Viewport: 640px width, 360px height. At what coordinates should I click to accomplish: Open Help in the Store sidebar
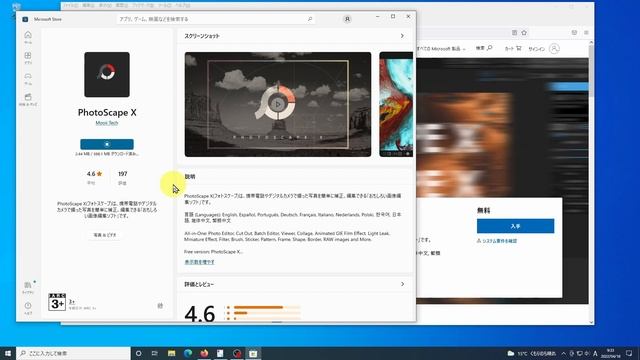[x=28, y=308]
